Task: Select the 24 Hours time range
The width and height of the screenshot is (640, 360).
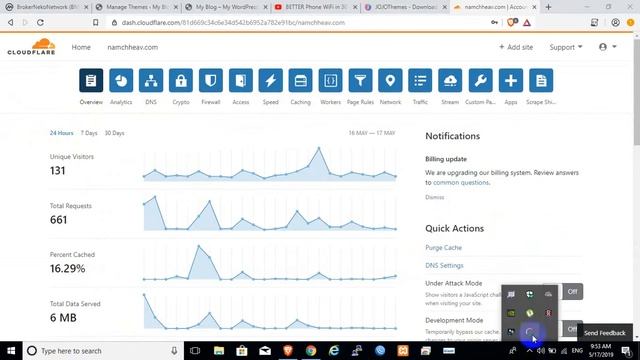Action: click(x=62, y=133)
